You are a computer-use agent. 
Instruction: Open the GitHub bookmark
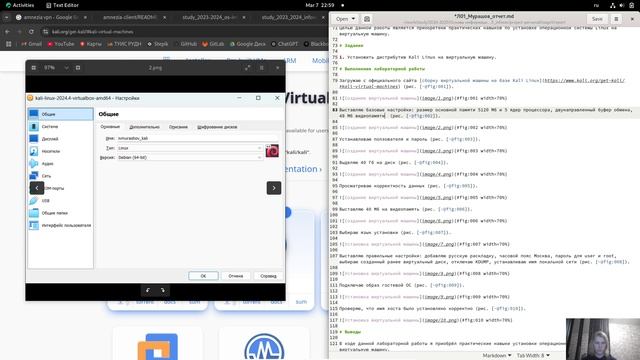point(186,44)
